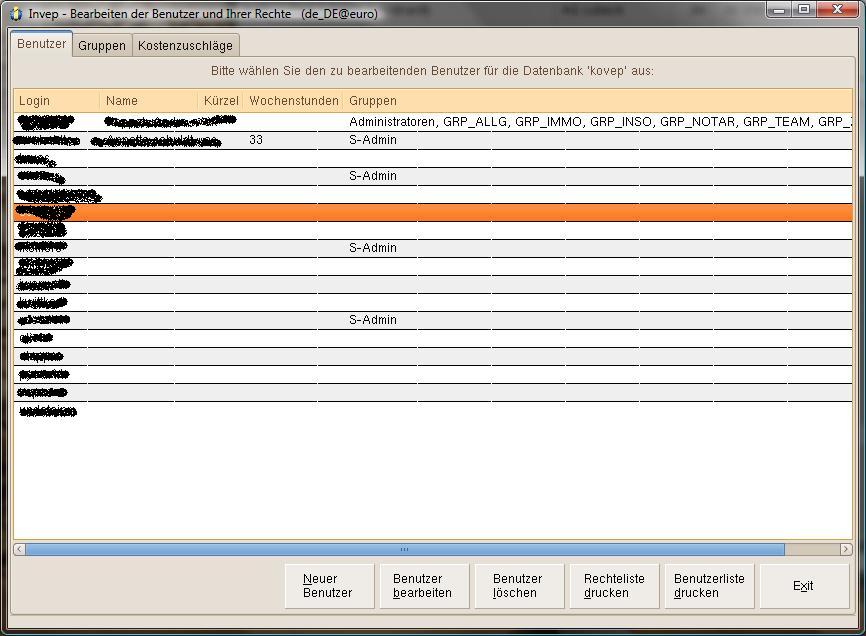Sort by Kürzel column header
This screenshot has width=866, height=636.
click(x=221, y=100)
